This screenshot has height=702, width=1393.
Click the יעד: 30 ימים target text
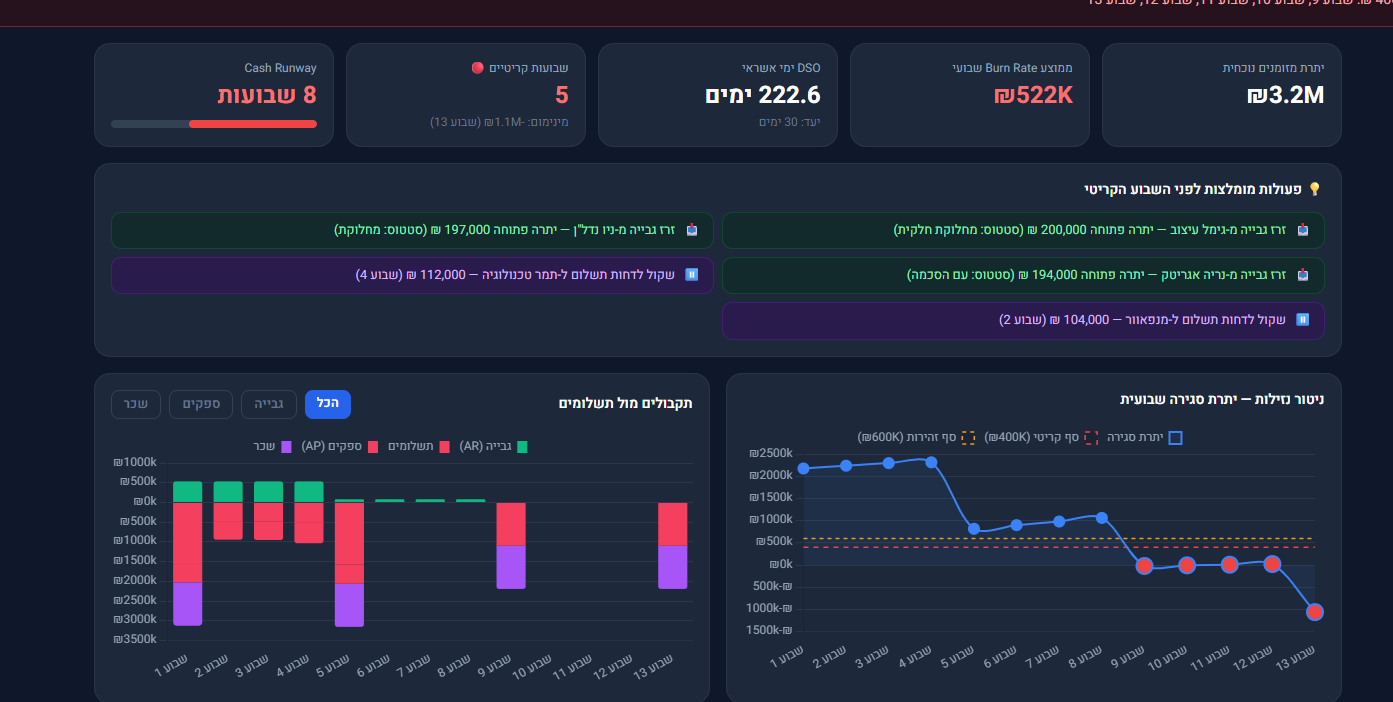click(x=790, y=122)
